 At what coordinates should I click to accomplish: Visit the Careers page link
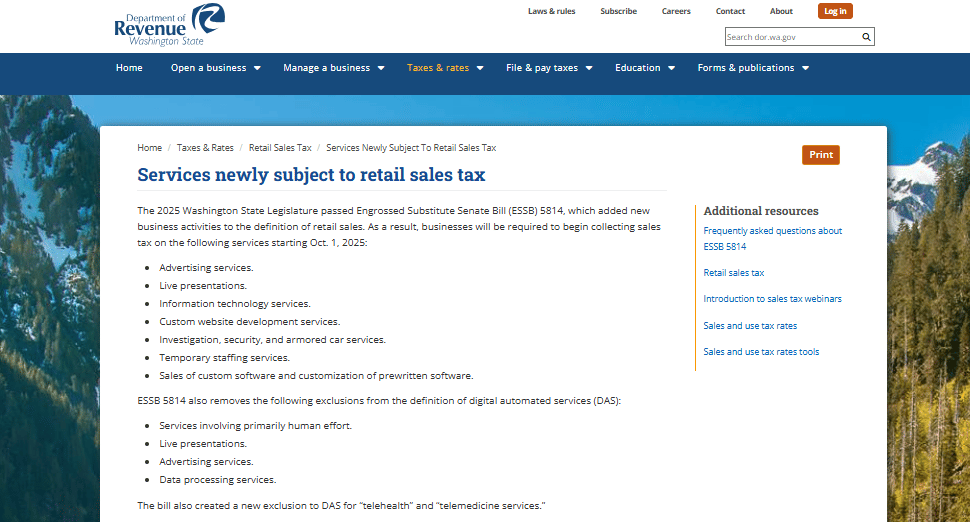coord(676,11)
